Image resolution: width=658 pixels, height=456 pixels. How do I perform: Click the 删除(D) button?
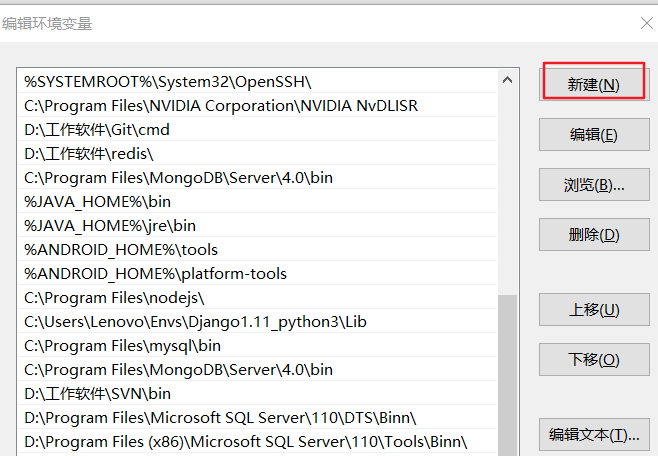(594, 235)
